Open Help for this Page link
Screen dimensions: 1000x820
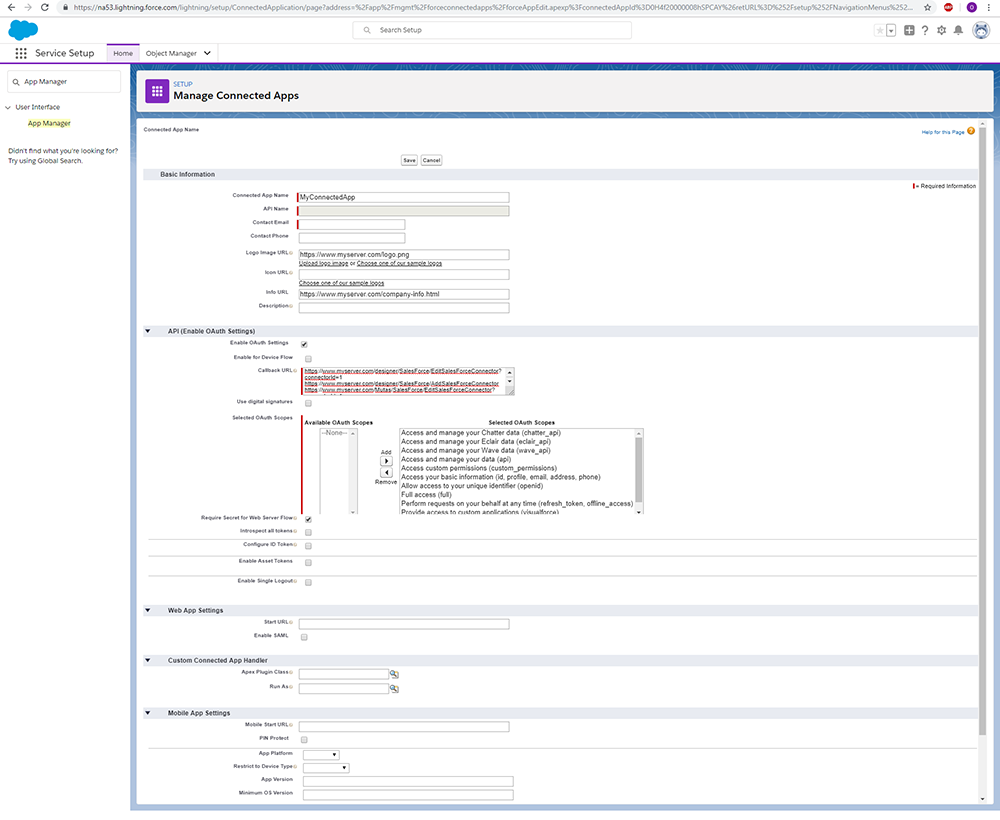[x=943, y=133]
